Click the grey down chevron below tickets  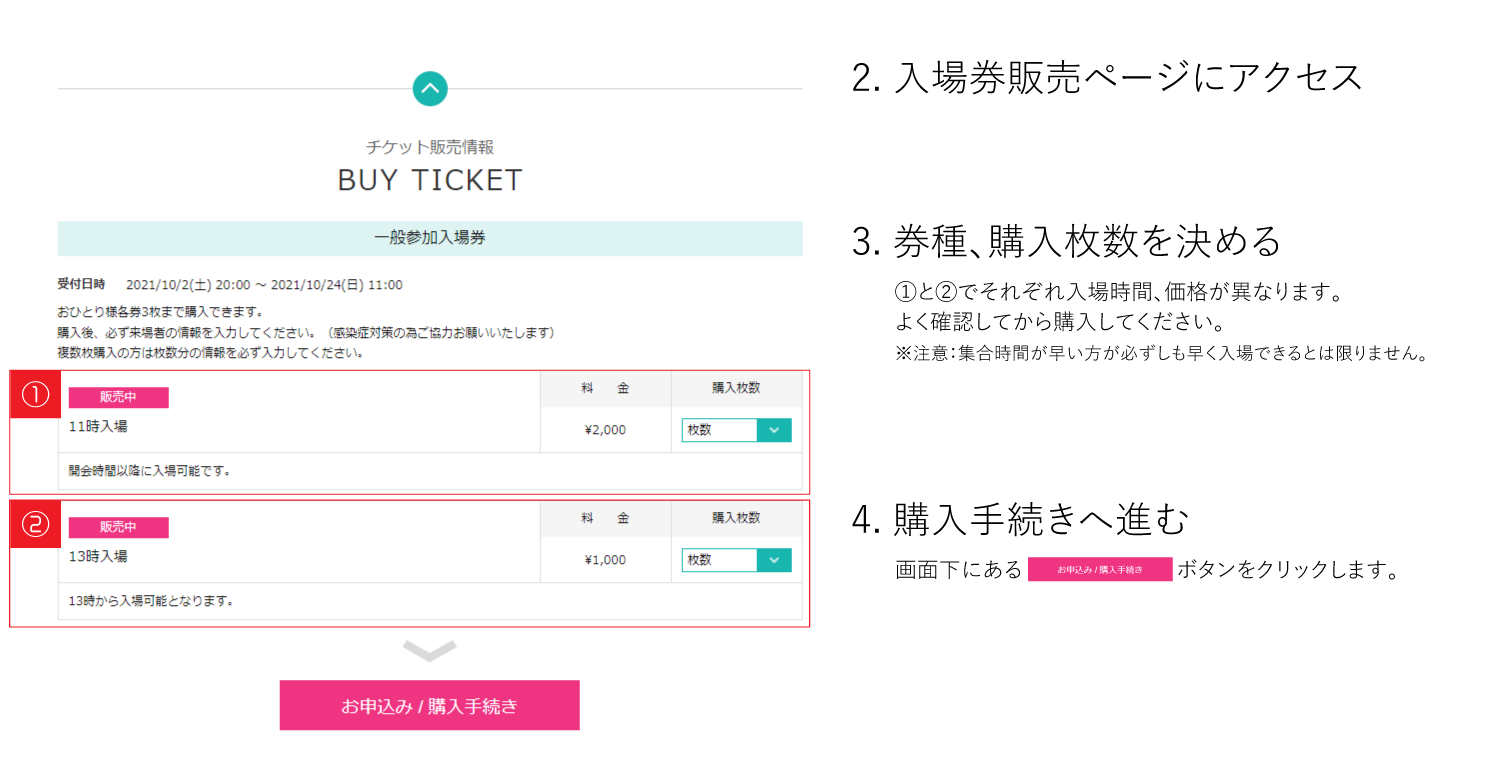tap(430, 651)
